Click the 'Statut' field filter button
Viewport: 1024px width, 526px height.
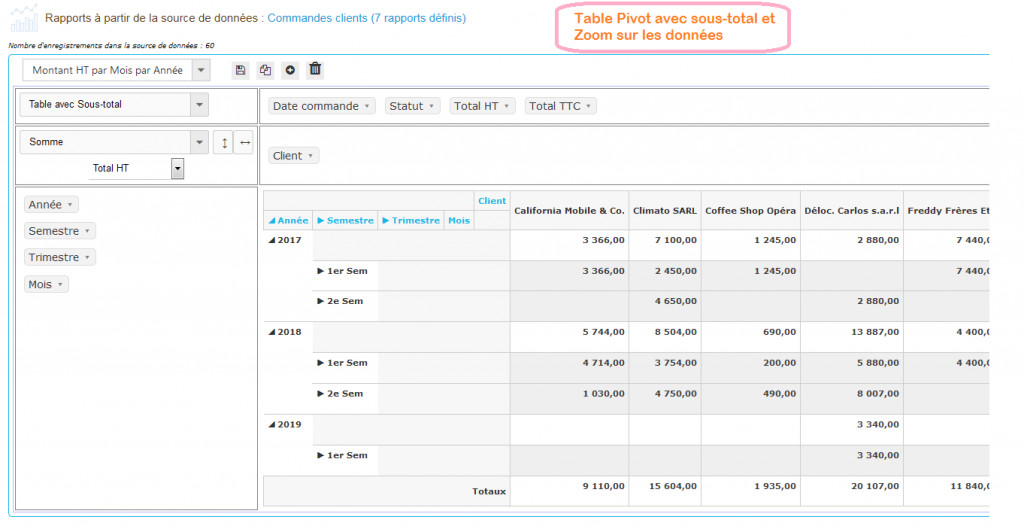pos(412,106)
